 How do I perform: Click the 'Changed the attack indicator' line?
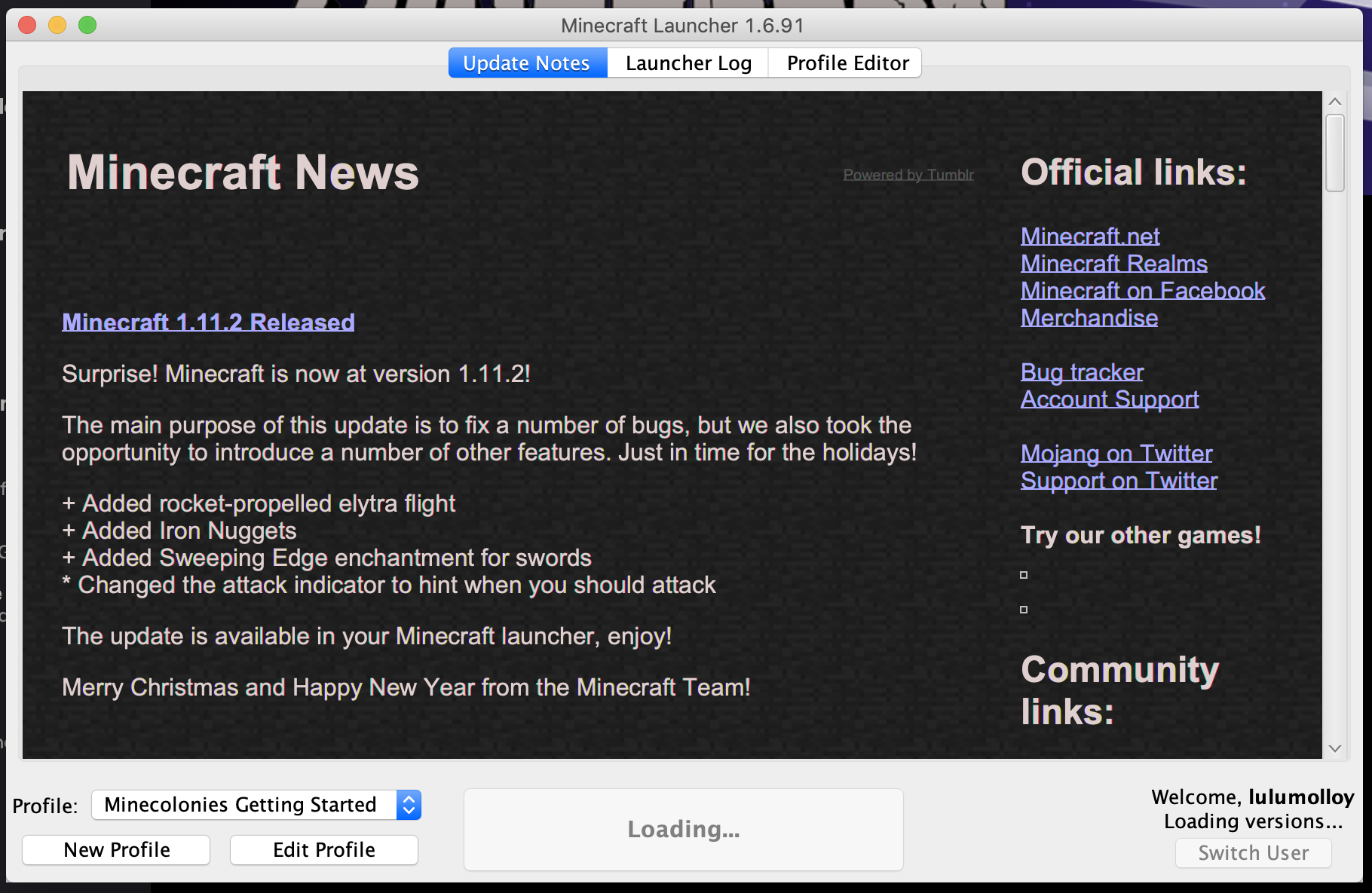[389, 586]
